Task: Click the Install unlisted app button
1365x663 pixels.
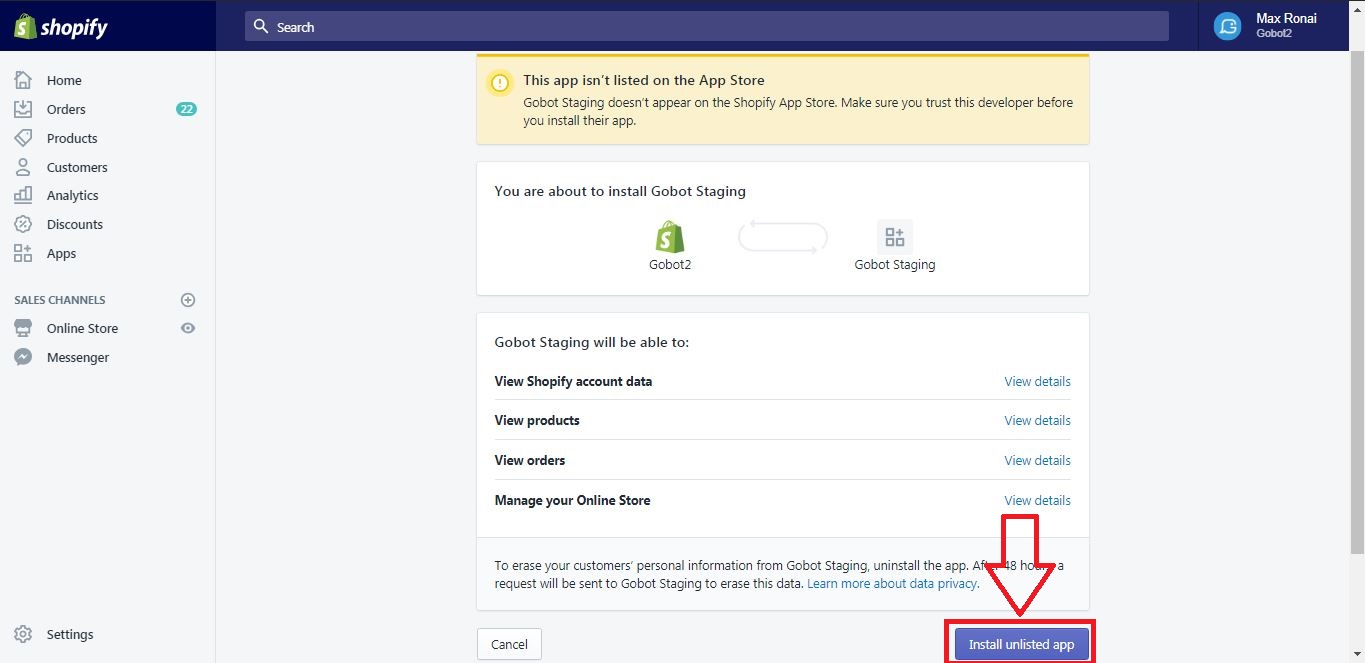Action: point(1021,644)
